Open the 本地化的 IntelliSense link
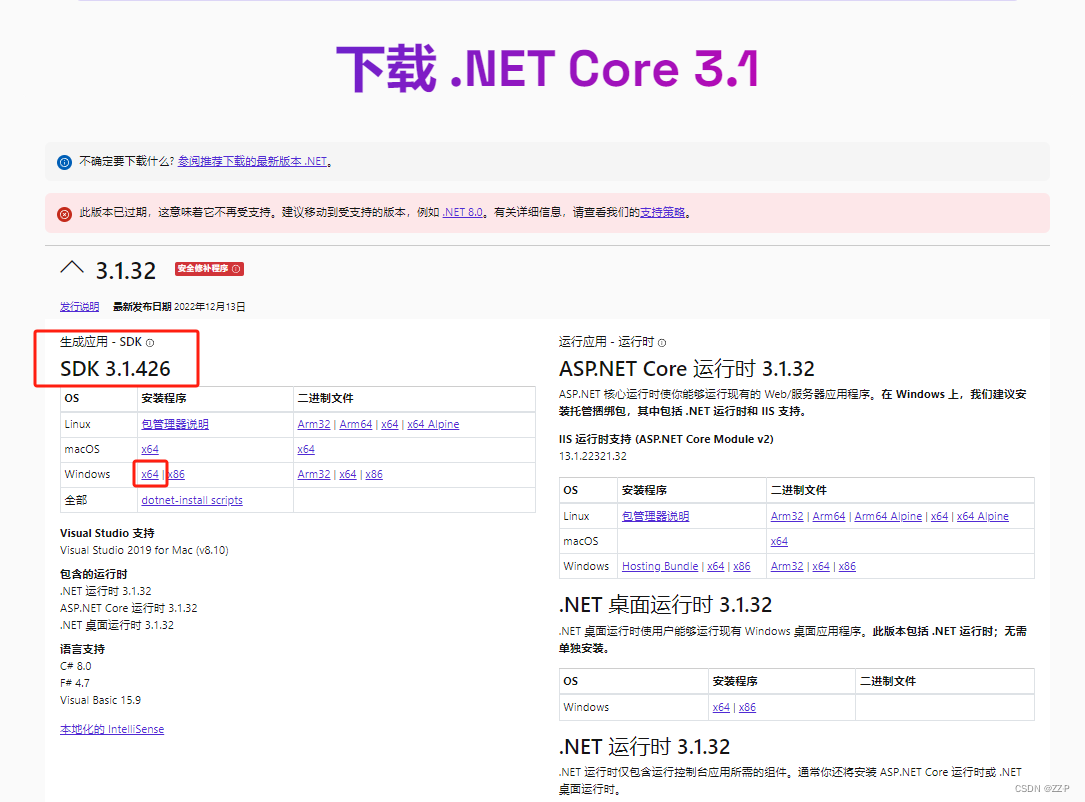Image resolution: width=1085 pixels, height=802 pixels. (x=112, y=729)
